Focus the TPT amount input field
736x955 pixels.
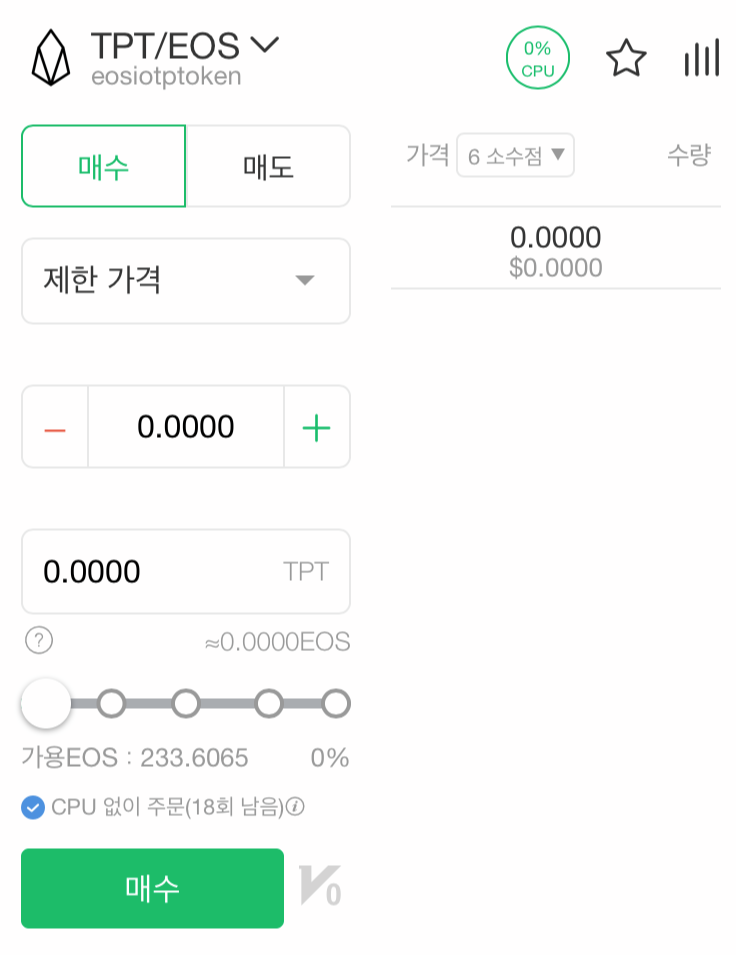tap(160, 572)
